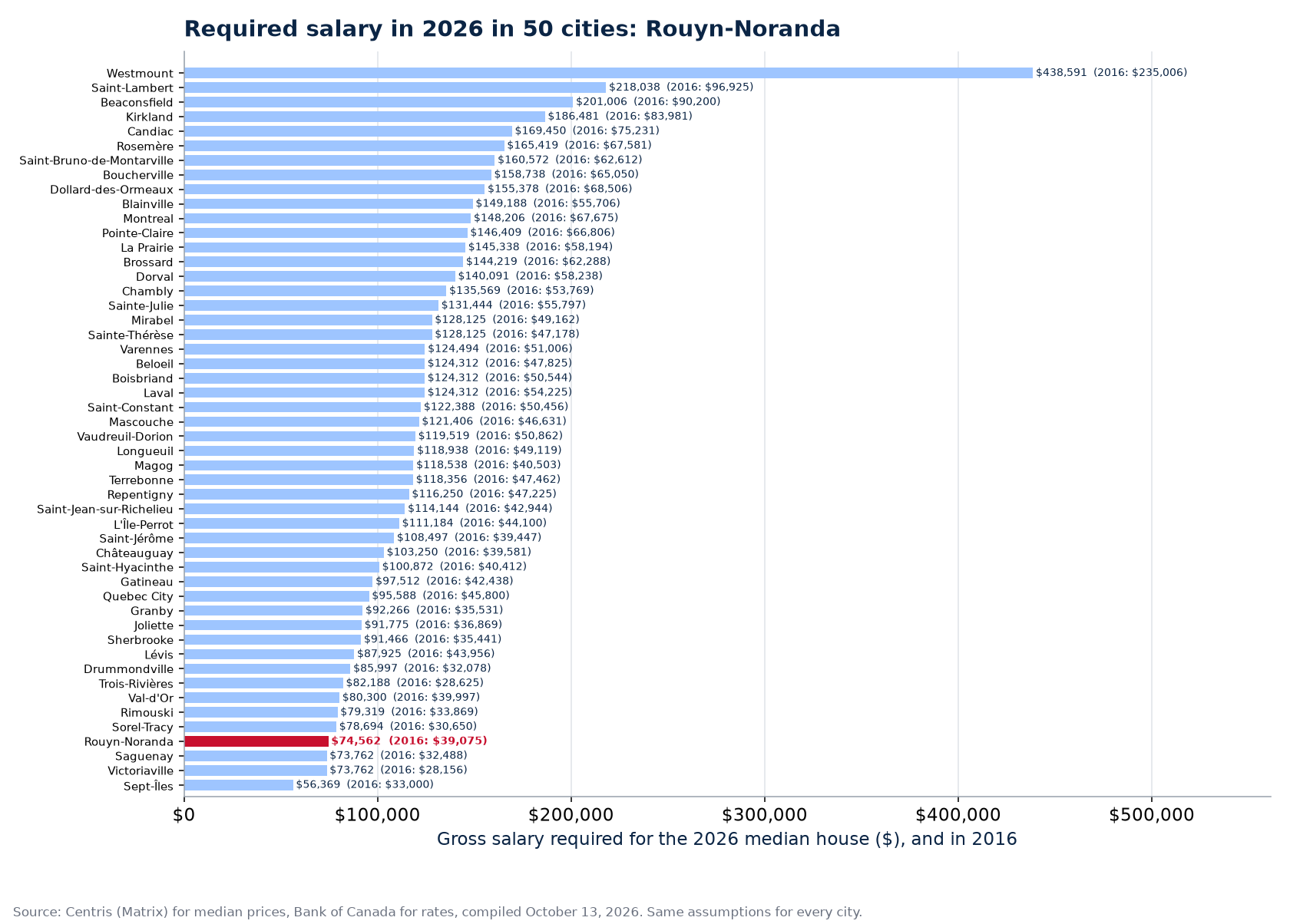Click the Rouyn-Noranda city label

(129, 742)
